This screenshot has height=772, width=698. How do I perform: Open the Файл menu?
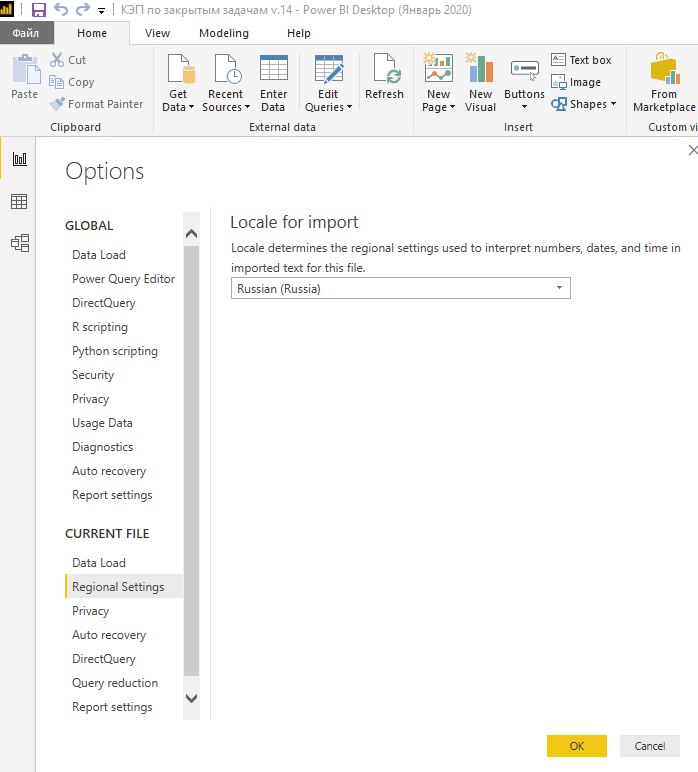point(26,33)
